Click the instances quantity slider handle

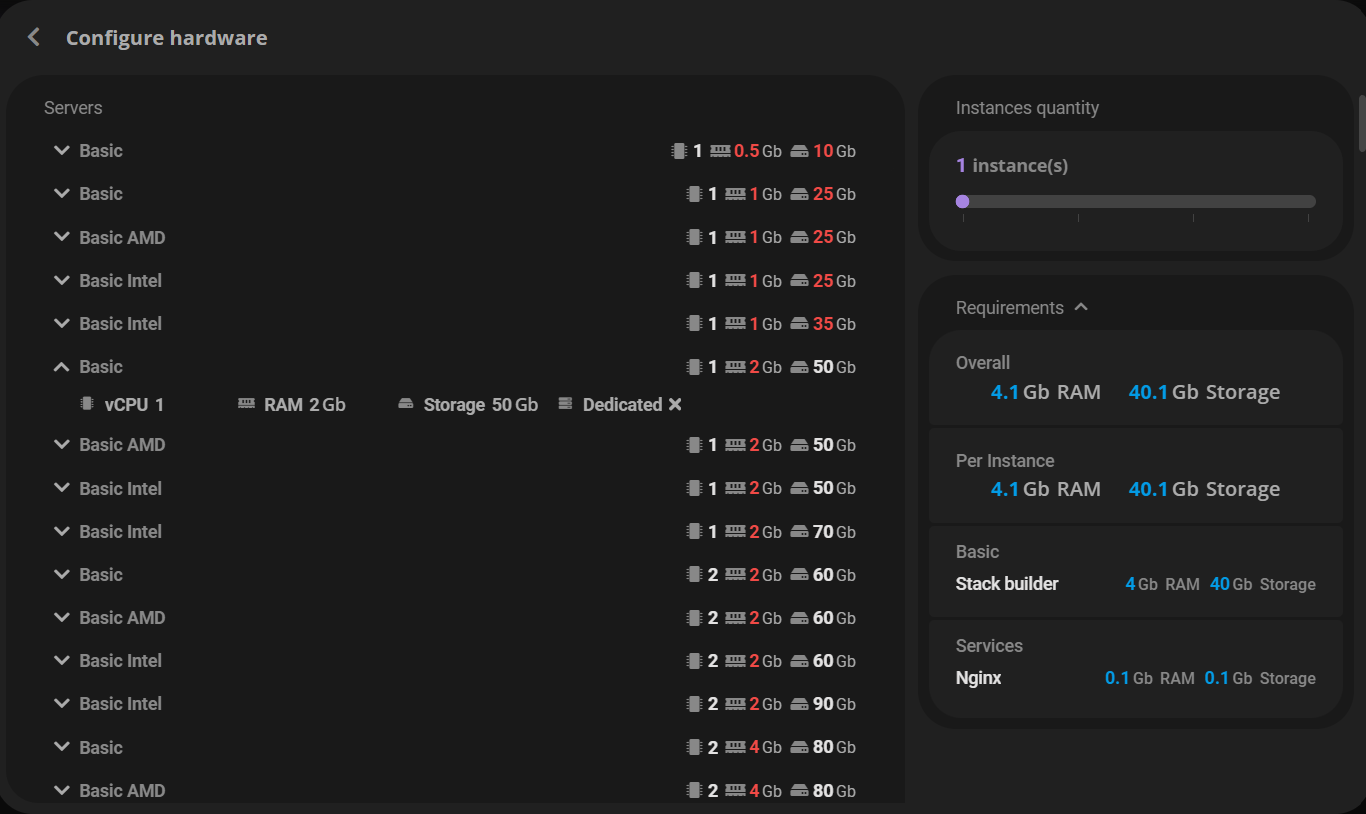point(962,201)
